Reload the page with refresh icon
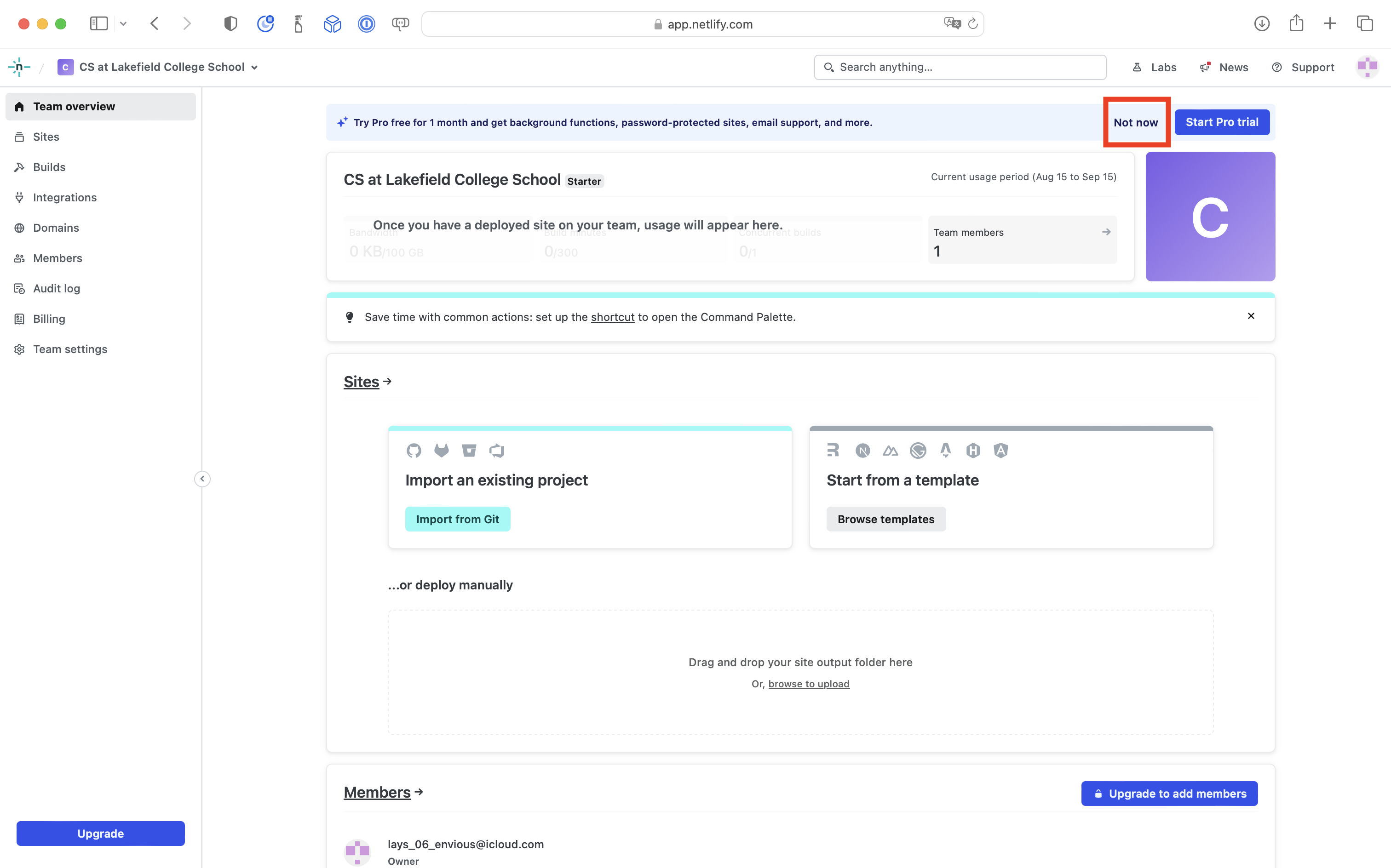The image size is (1391, 868). click(973, 23)
